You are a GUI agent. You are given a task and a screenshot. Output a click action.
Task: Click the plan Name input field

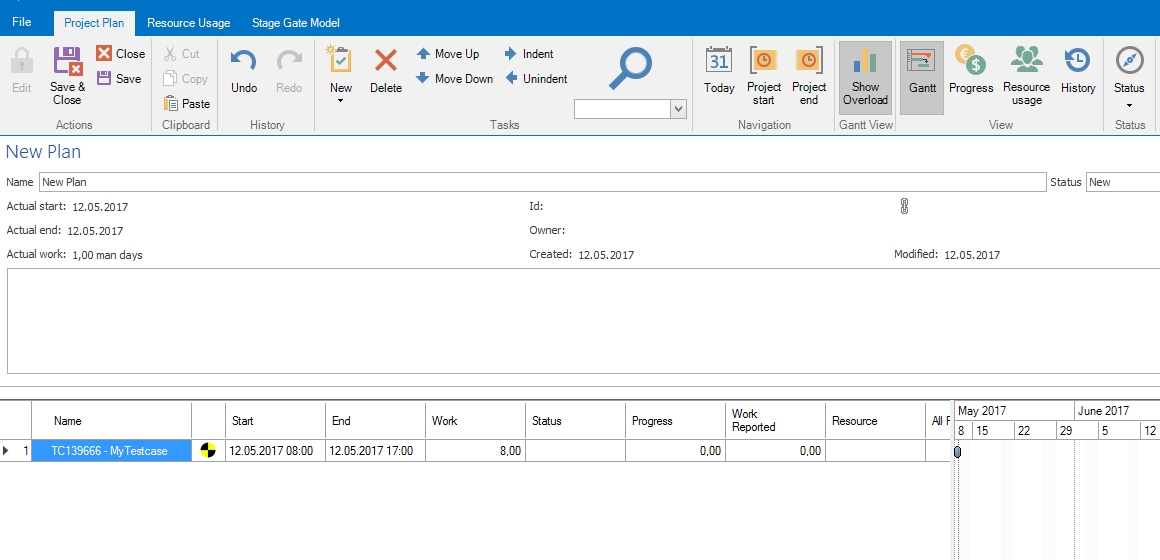click(541, 182)
